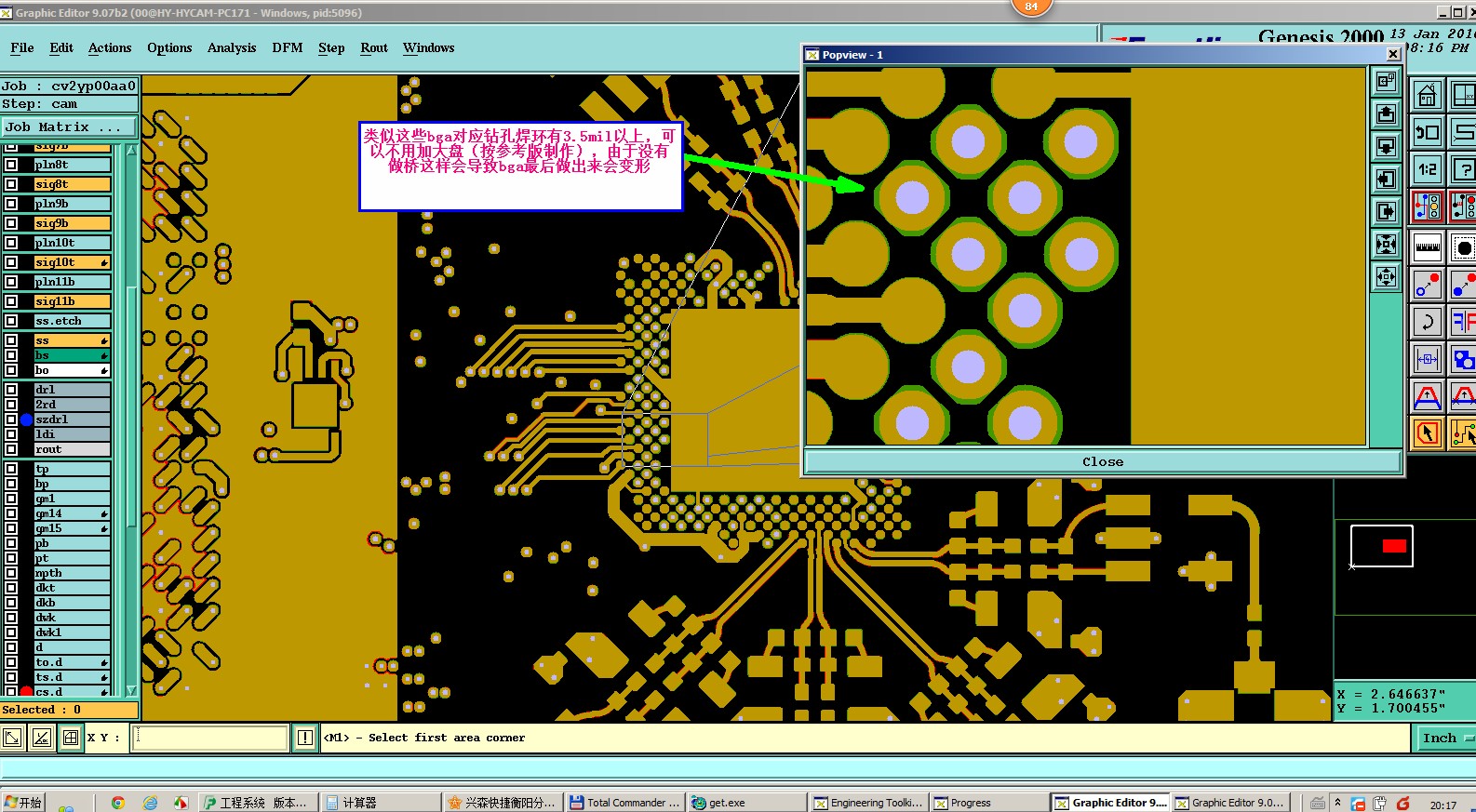Click the Popview pan-right icon
Image resolution: width=1476 pixels, height=812 pixels.
(1386, 211)
